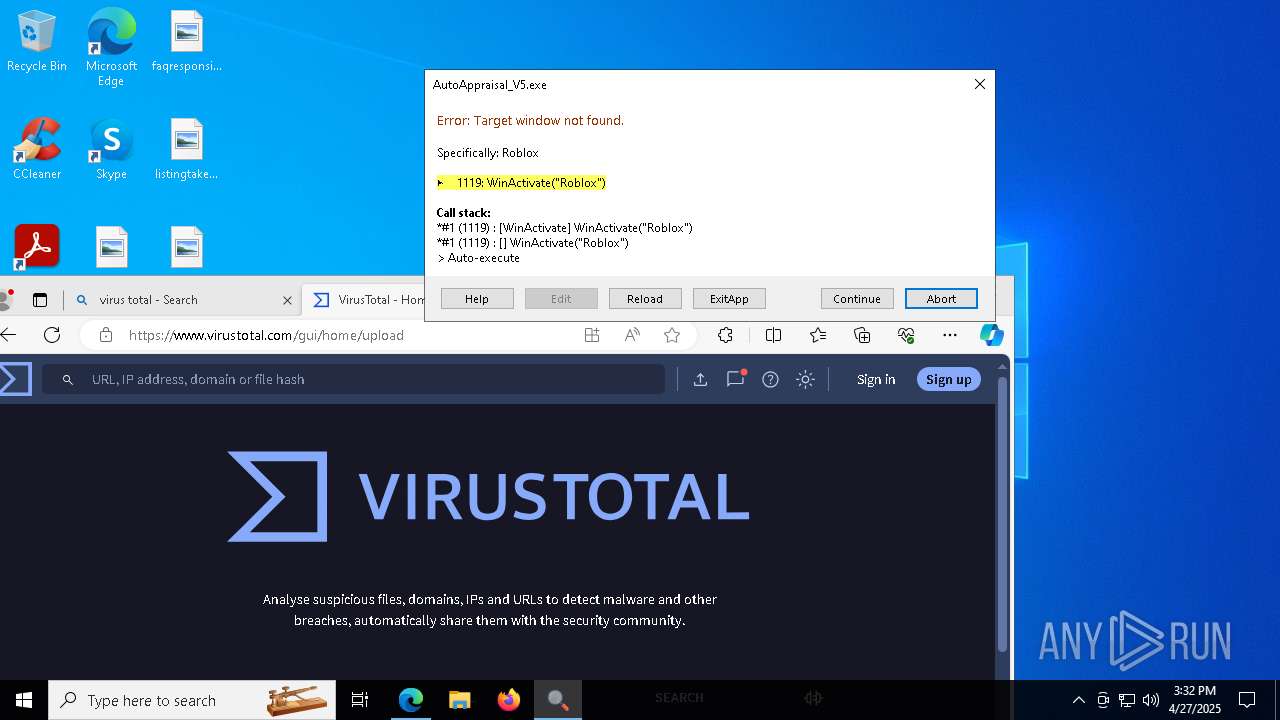Image resolution: width=1280 pixels, height=720 pixels.
Task: Click ExitApp in the error dialog
Action: 729,299
